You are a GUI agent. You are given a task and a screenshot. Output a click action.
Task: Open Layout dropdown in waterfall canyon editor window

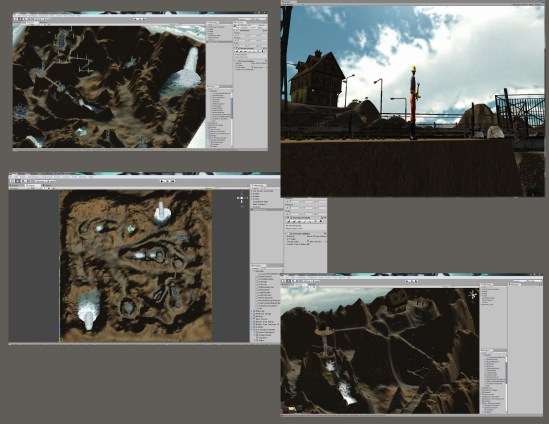point(260,19)
